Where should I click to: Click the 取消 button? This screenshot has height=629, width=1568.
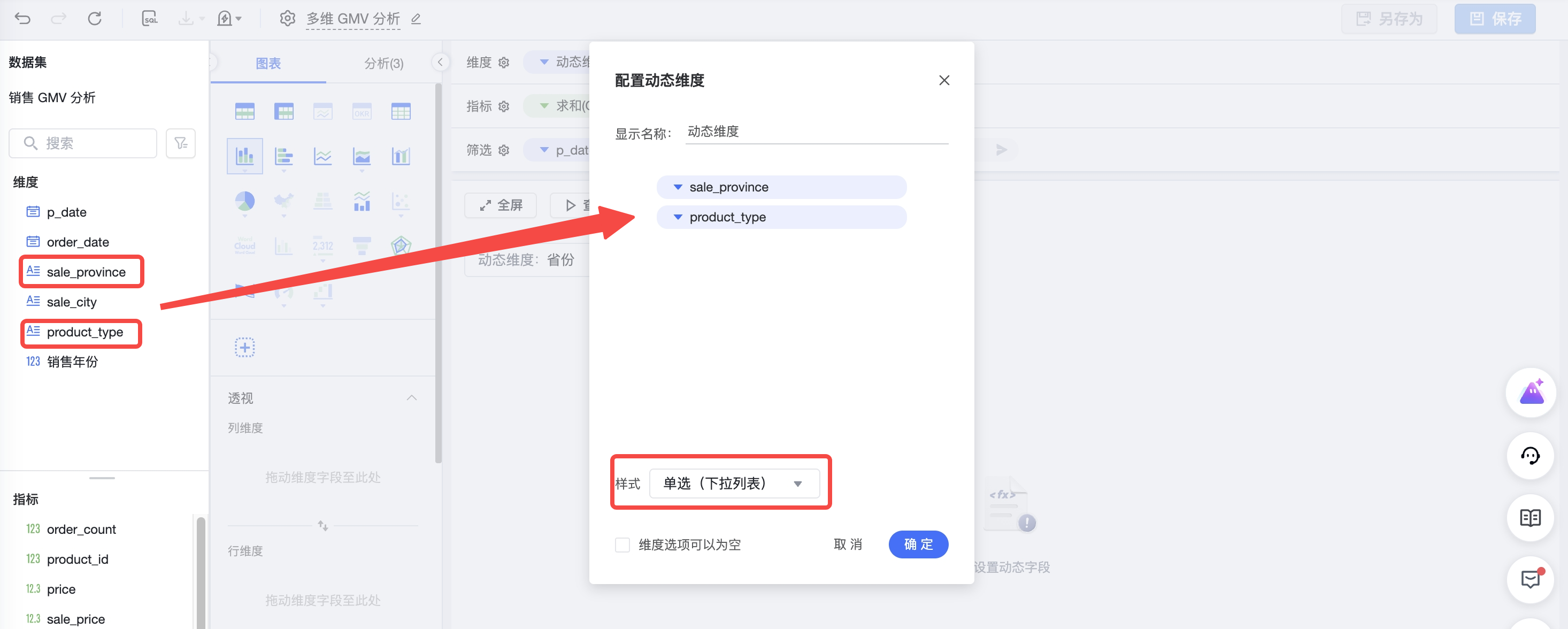tap(847, 544)
